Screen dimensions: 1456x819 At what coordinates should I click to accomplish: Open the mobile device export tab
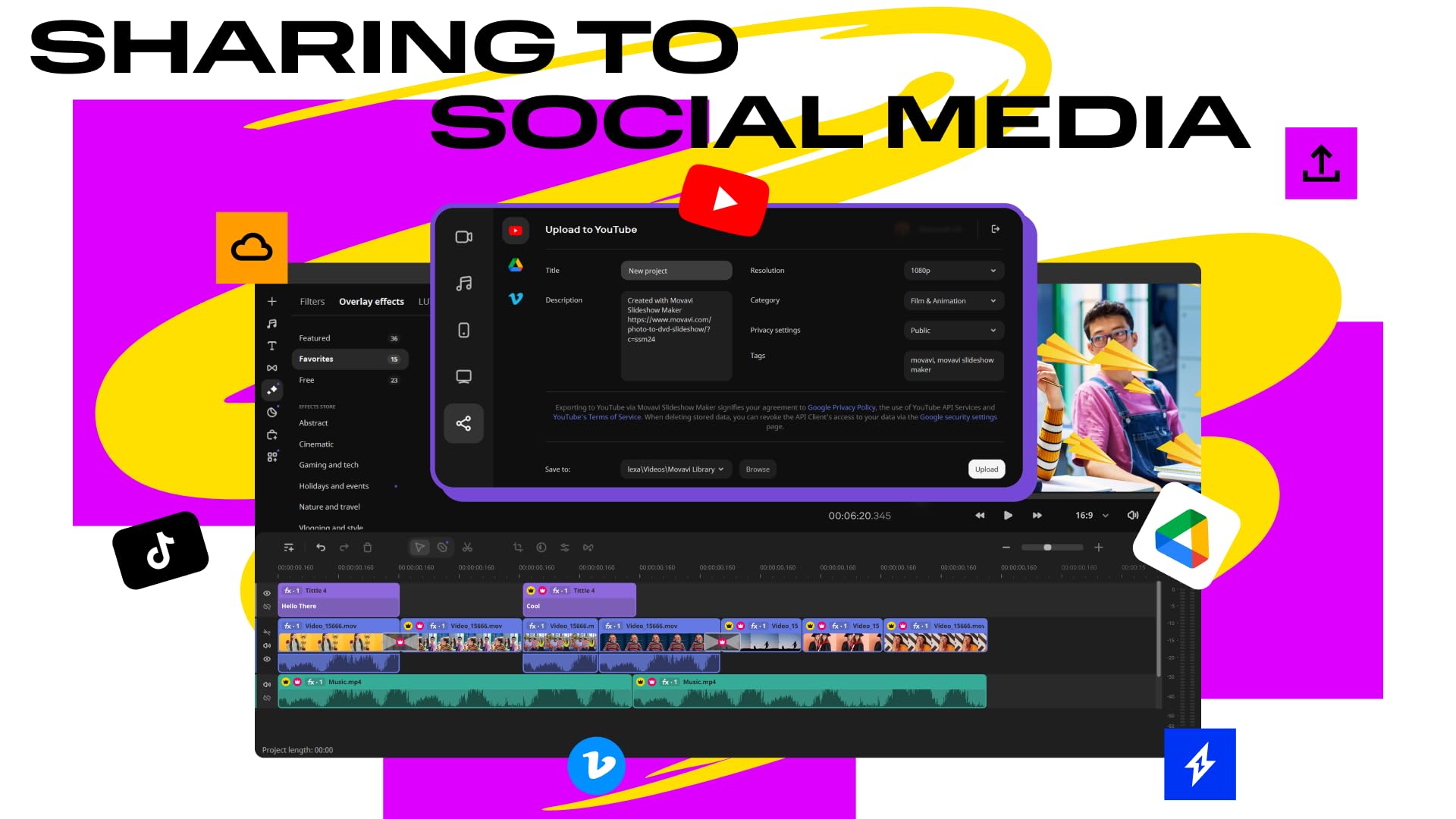click(464, 331)
